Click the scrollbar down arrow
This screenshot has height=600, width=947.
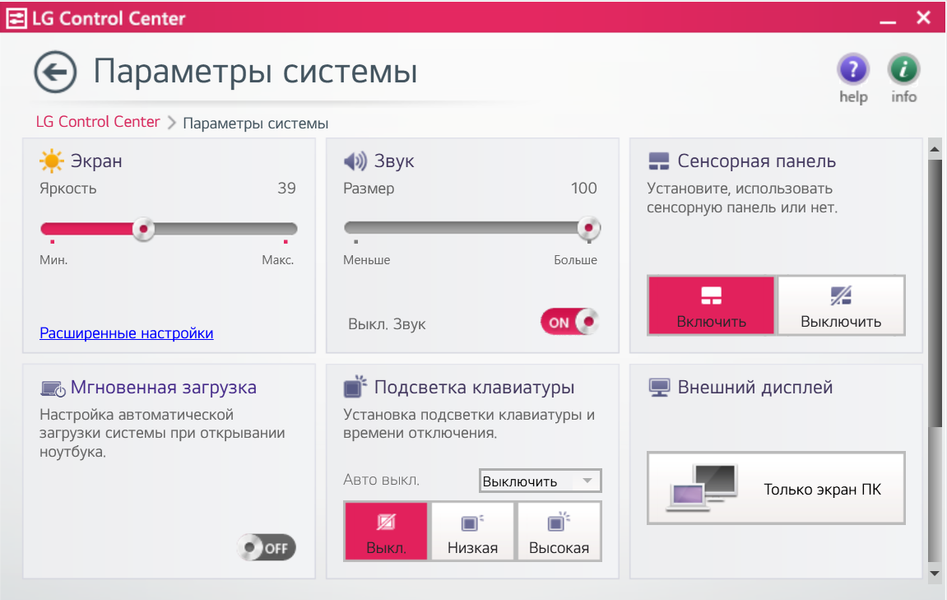pyautogui.click(x=934, y=573)
